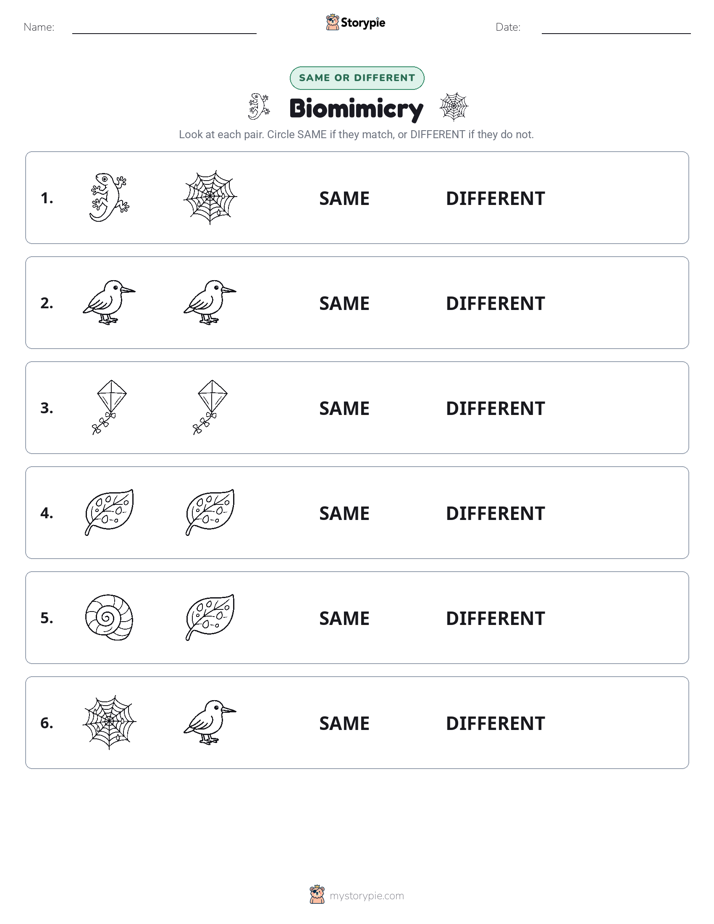Choose SAME for question 3
714x924 pixels.
[344, 408]
